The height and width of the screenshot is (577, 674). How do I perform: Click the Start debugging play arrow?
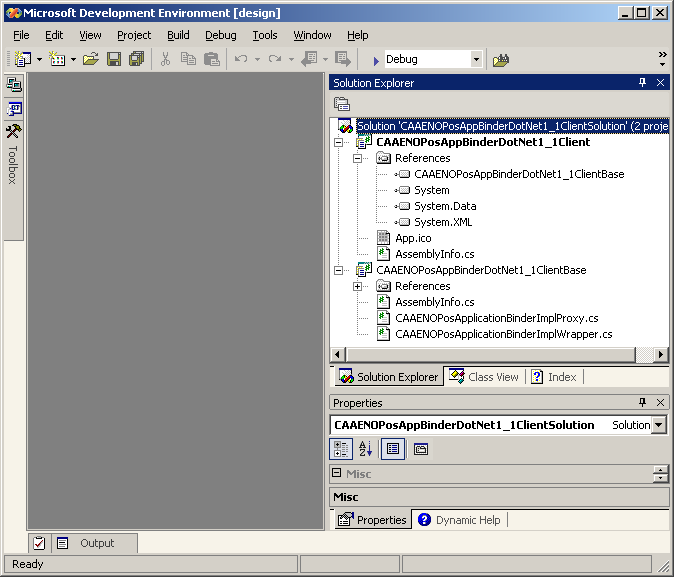click(x=376, y=61)
